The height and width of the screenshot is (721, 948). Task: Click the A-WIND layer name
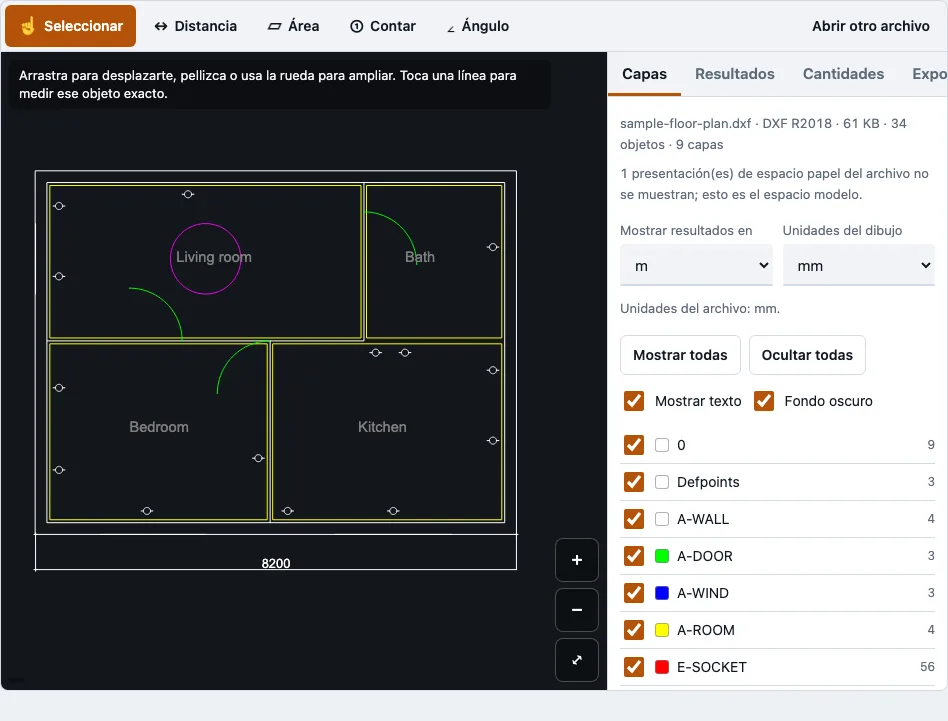point(703,593)
